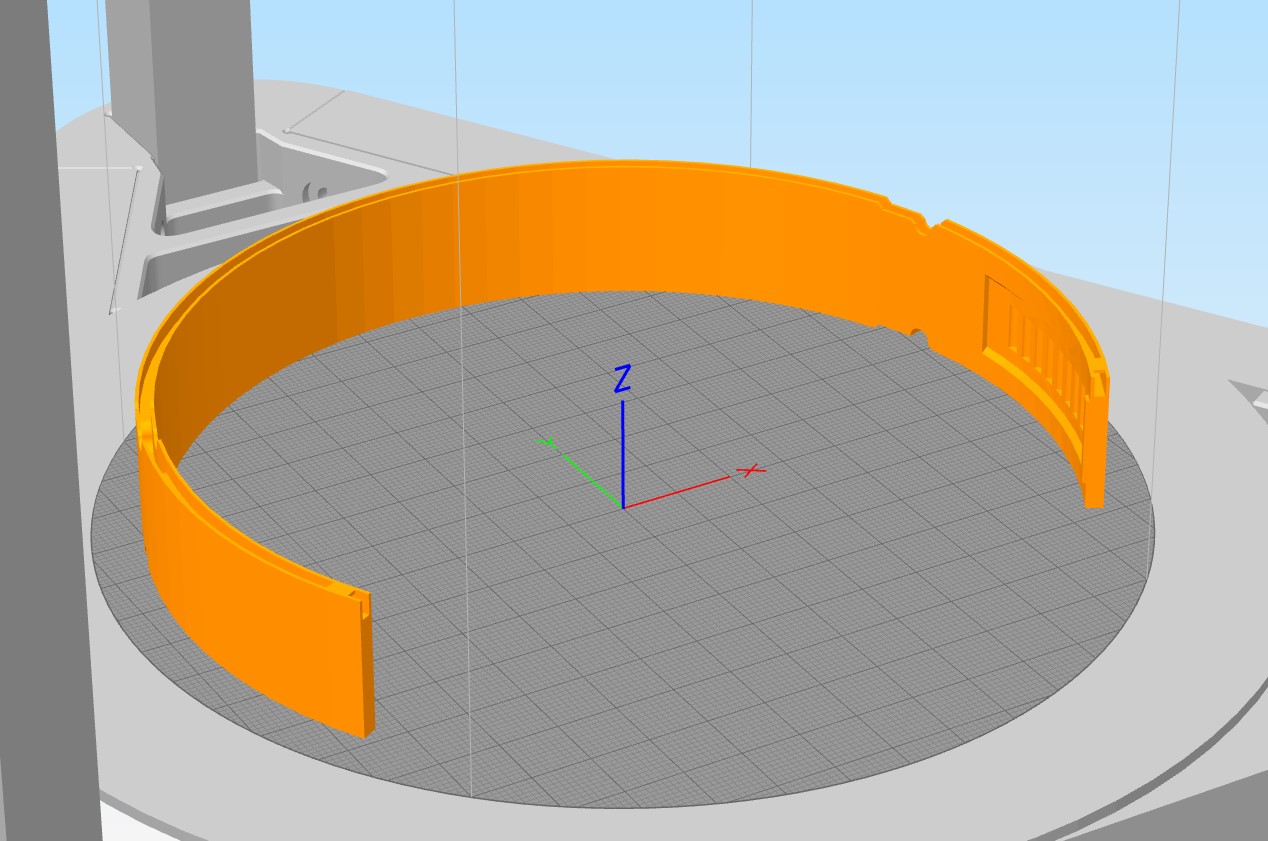Click the blue Z axis label

click(622, 379)
